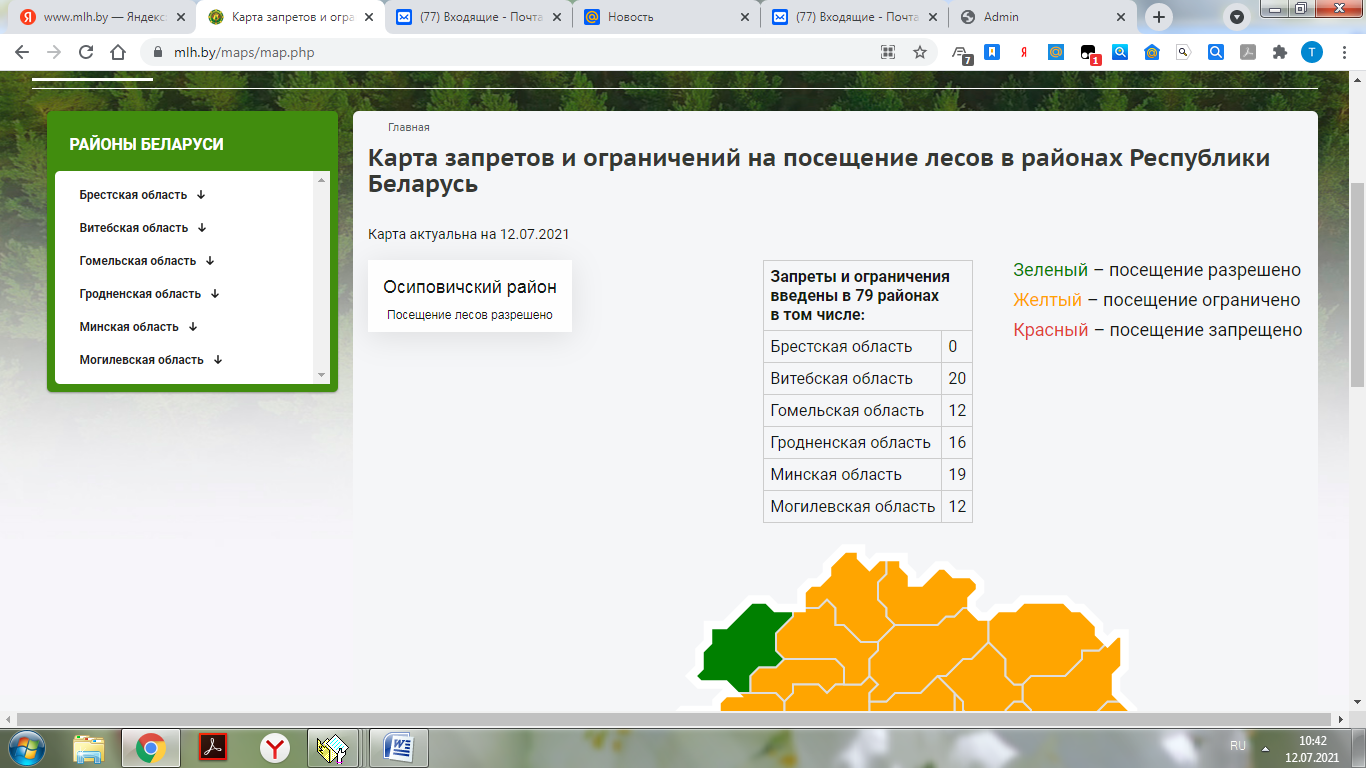Open a new browser tab
This screenshot has height=768, width=1366.
1159,17
